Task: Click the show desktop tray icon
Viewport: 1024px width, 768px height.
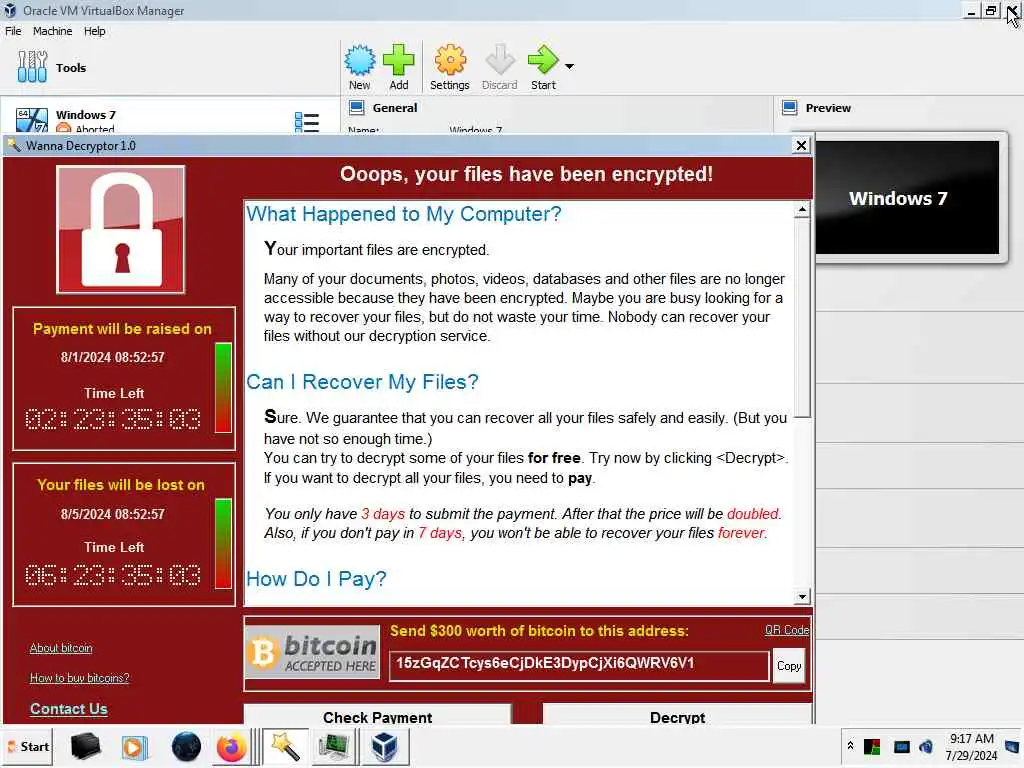Action: [x=1012, y=746]
